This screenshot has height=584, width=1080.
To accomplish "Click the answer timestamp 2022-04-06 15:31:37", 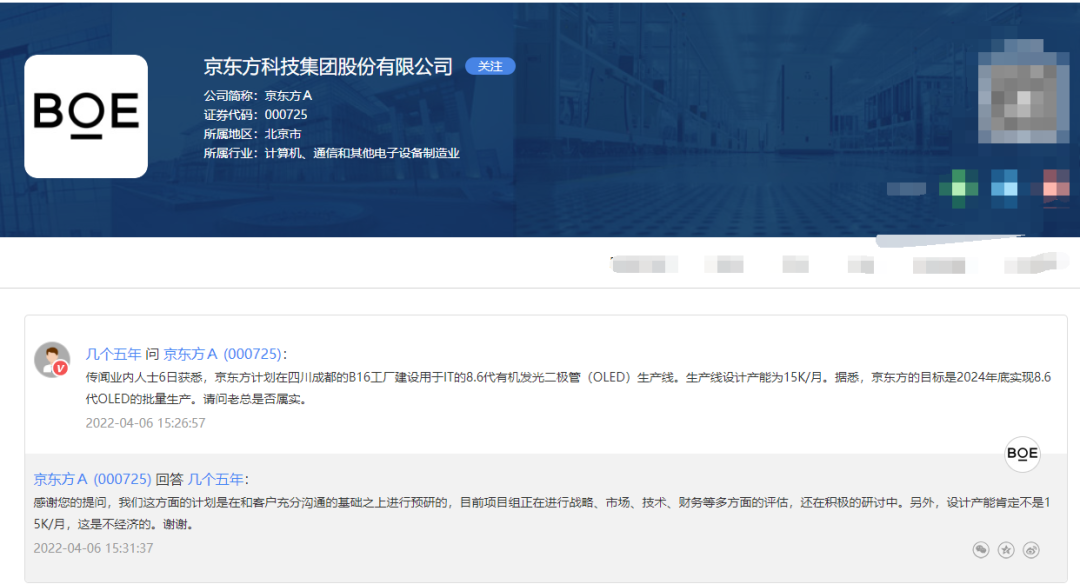I will (x=93, y=548).
